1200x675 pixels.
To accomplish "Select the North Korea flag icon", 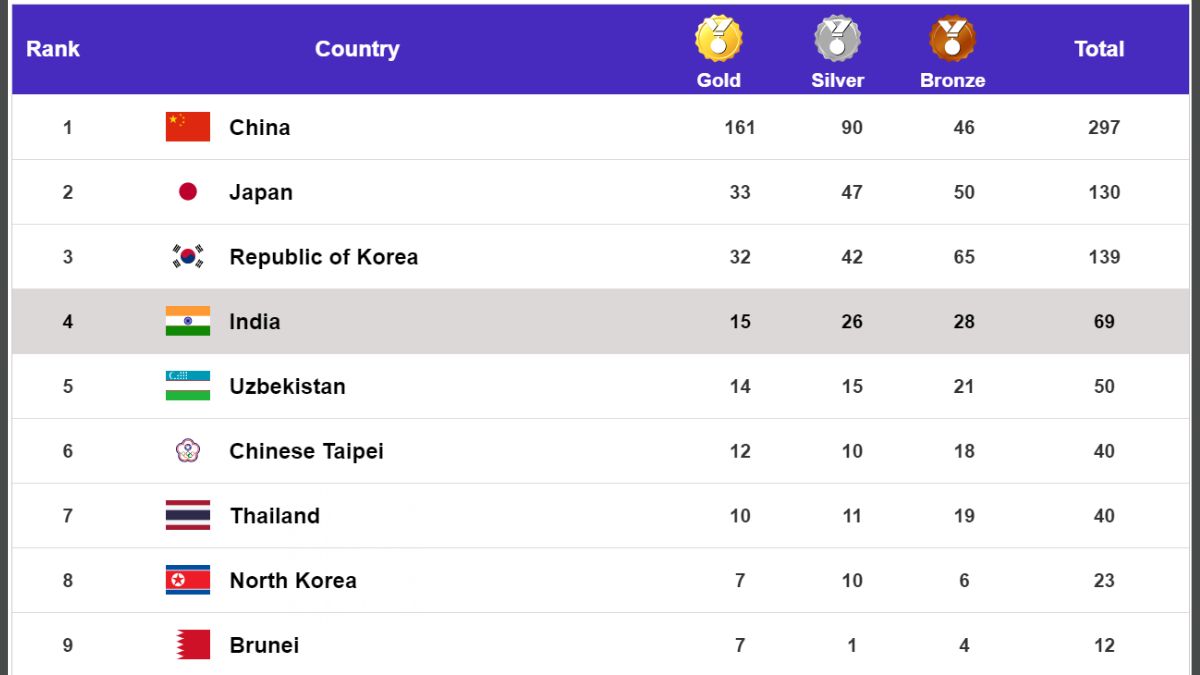I will 188,580.
